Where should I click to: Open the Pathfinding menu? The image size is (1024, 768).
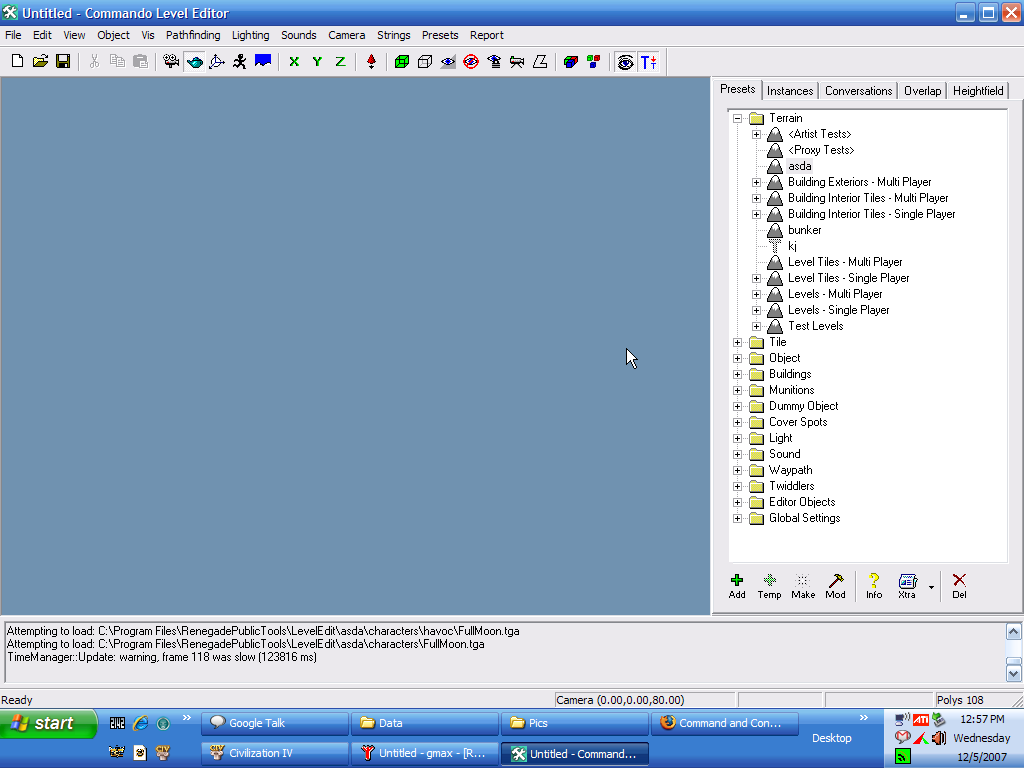click(193, 35)
